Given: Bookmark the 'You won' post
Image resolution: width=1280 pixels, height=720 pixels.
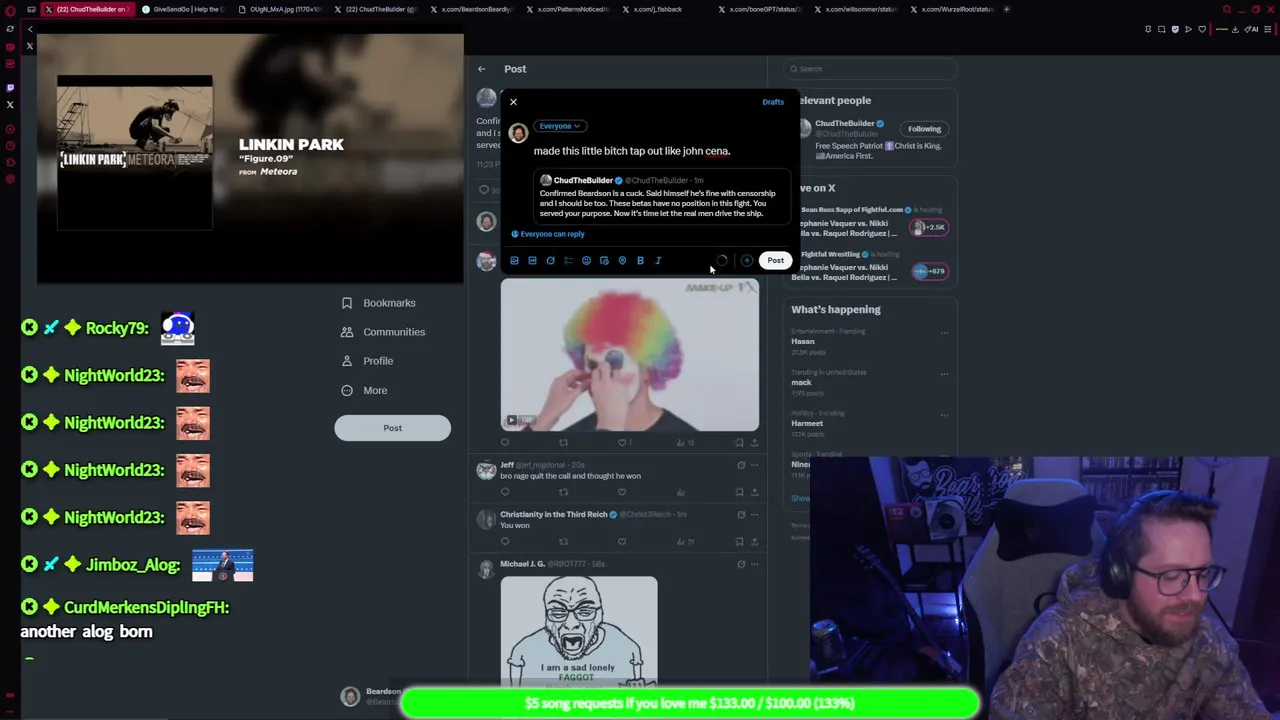Looking at the screenshot, I should (739, 542).
